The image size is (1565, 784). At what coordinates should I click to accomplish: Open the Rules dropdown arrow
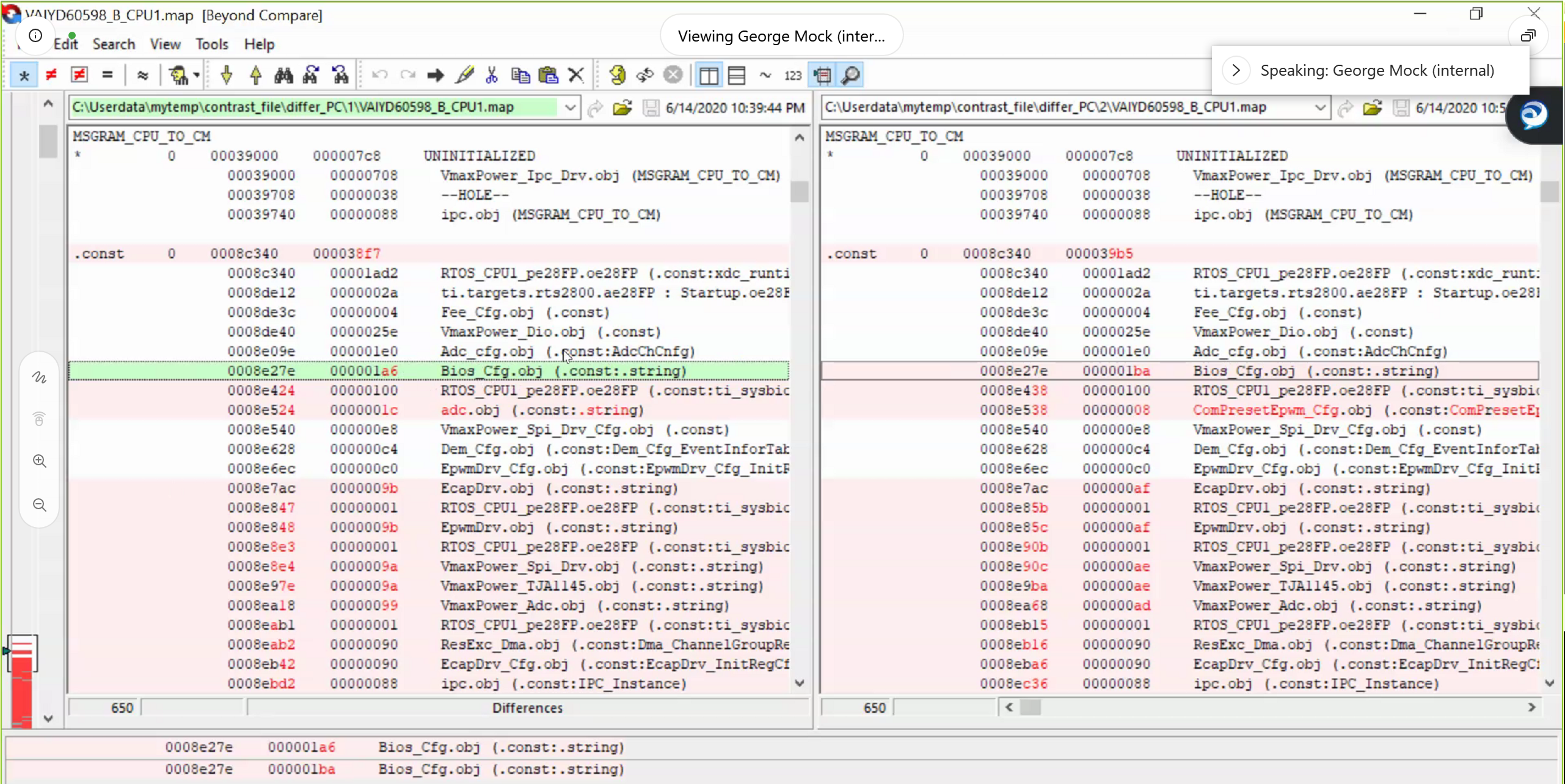pyautogui.click(x=197, y=75)
